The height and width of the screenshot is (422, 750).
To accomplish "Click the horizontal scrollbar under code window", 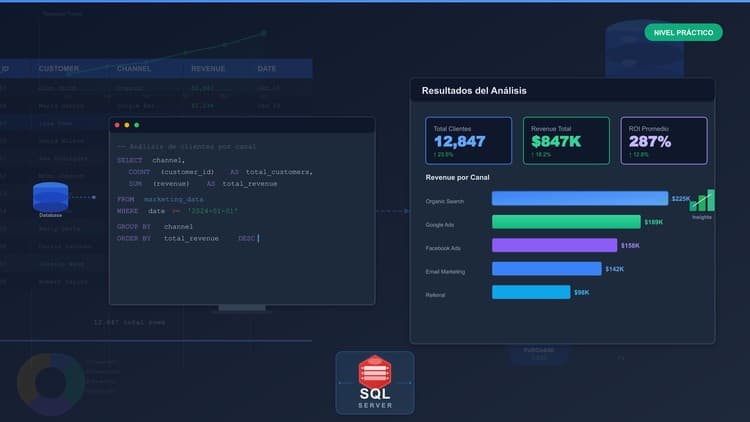I will [242, 308].
